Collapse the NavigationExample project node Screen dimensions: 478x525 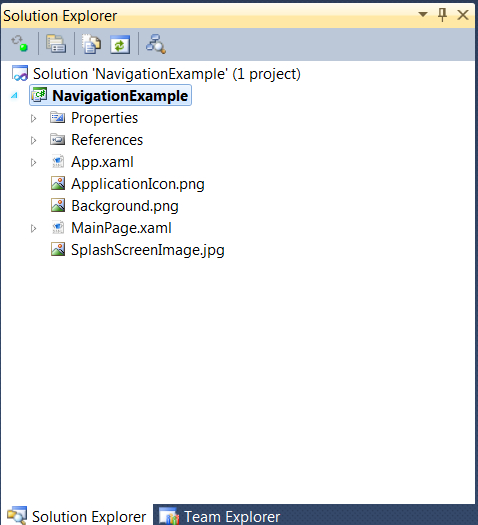click(x=14, y=96)
